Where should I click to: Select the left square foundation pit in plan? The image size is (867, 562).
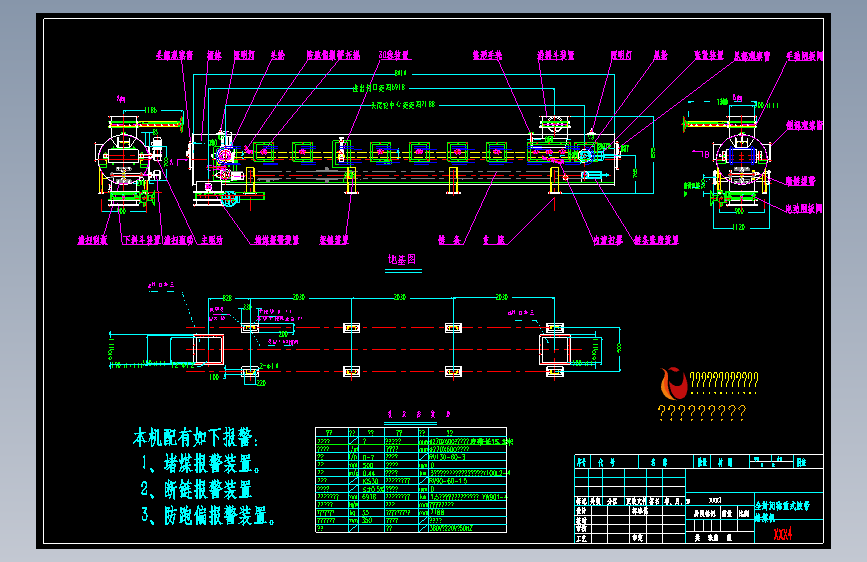208,350
